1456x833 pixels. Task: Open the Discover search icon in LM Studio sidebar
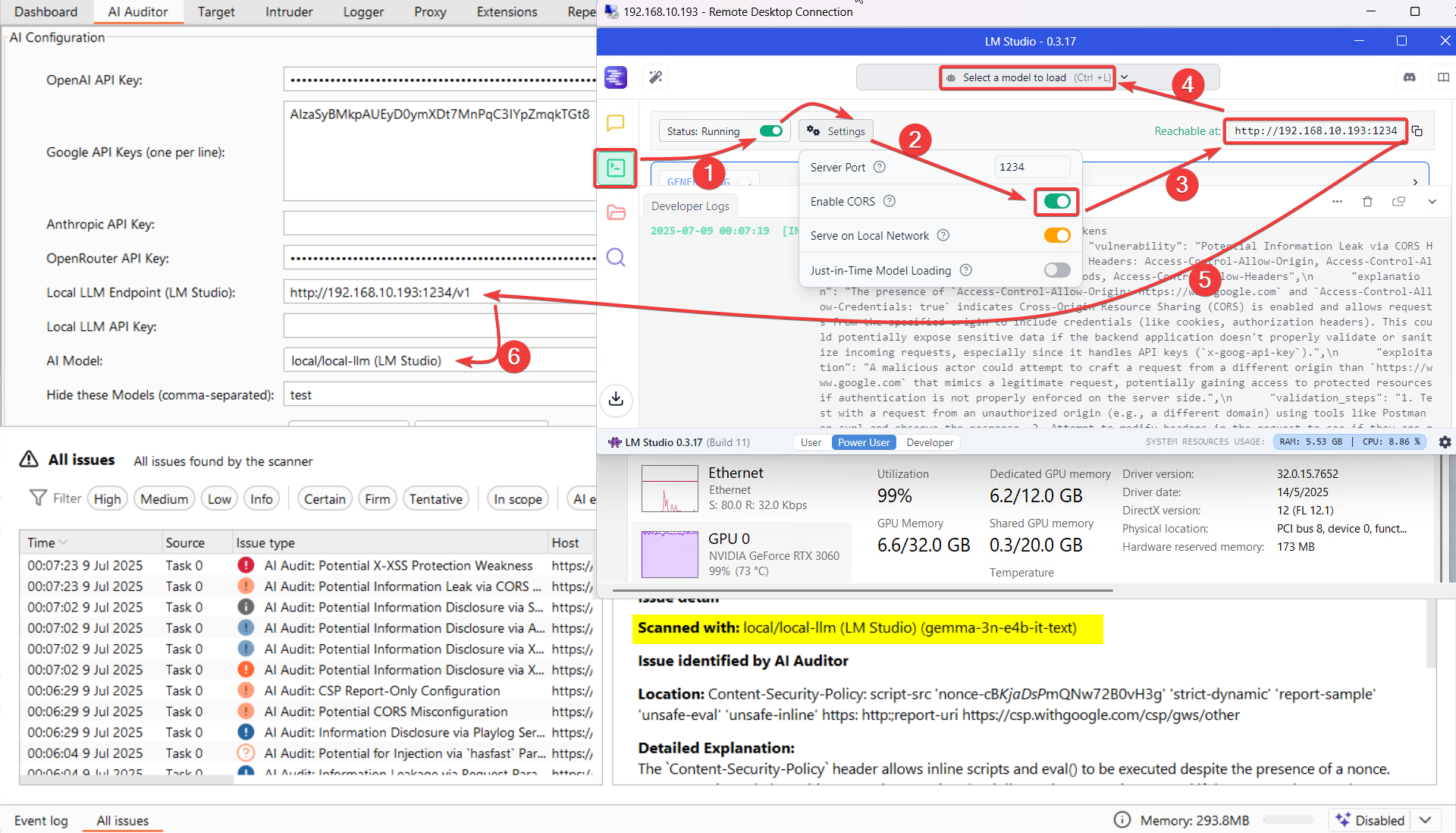pyautogui.click(x=616, y=258)
